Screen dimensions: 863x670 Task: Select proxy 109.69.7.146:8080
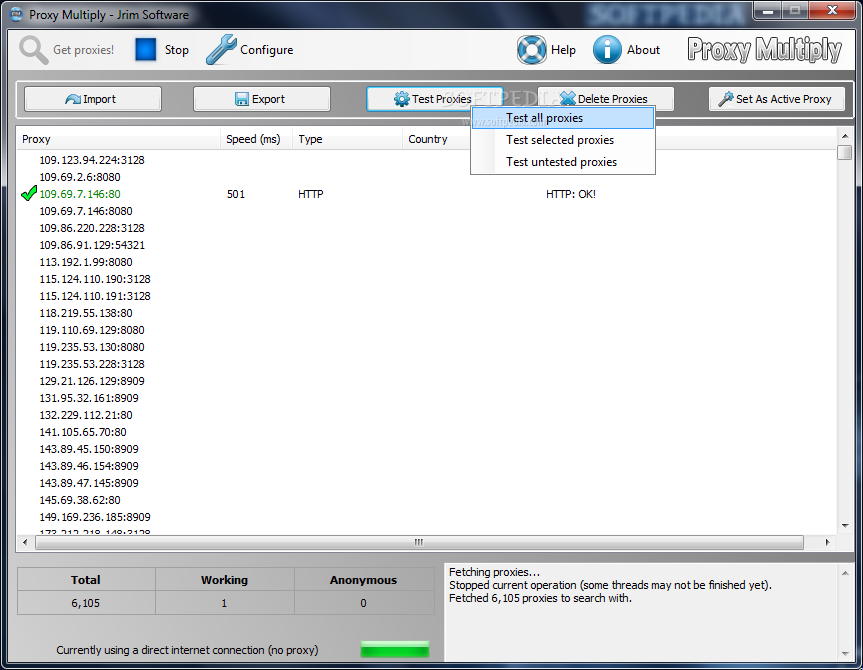pyautogui.click(x=86, y=211)
